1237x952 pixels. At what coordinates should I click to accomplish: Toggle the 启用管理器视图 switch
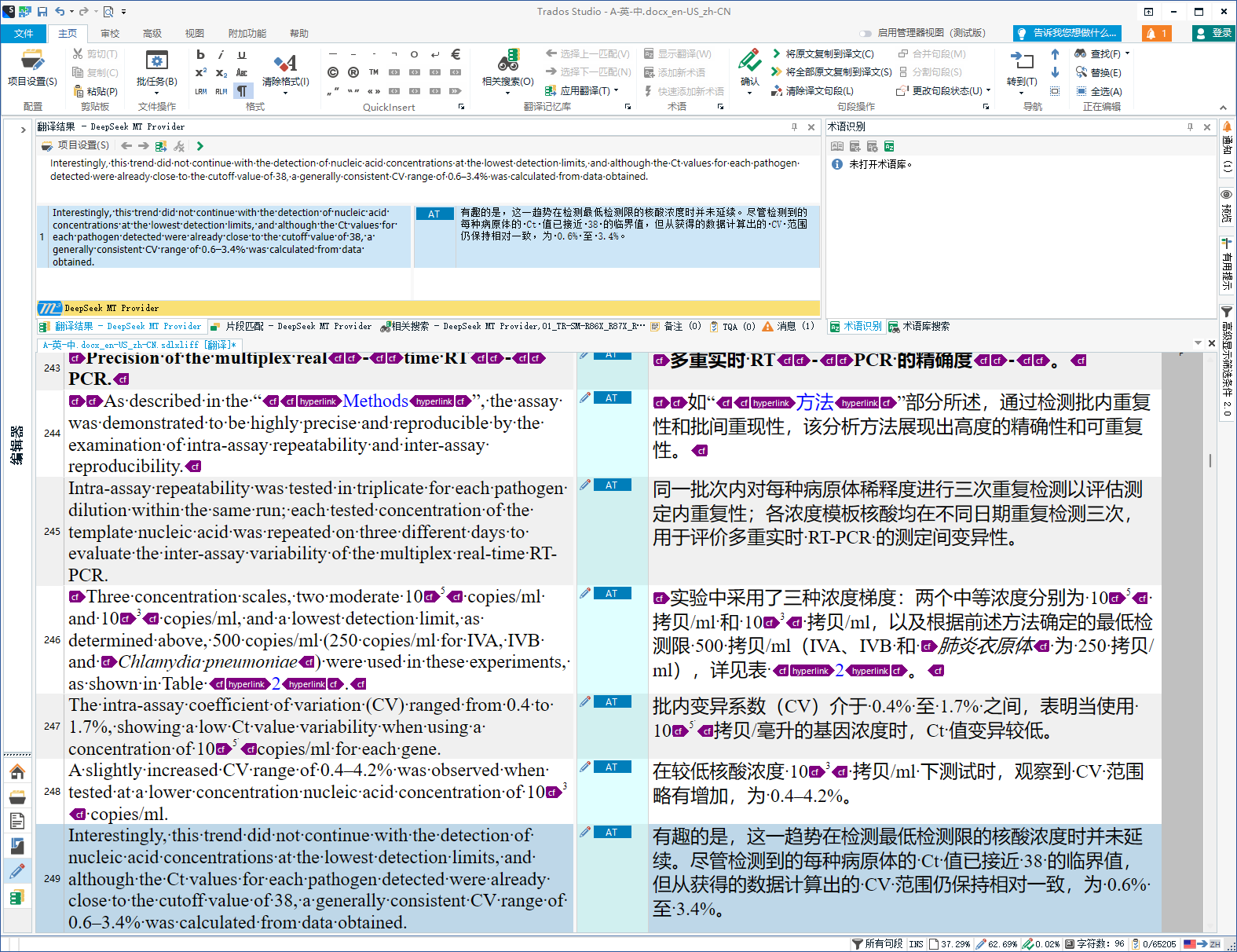pos(866,33)
